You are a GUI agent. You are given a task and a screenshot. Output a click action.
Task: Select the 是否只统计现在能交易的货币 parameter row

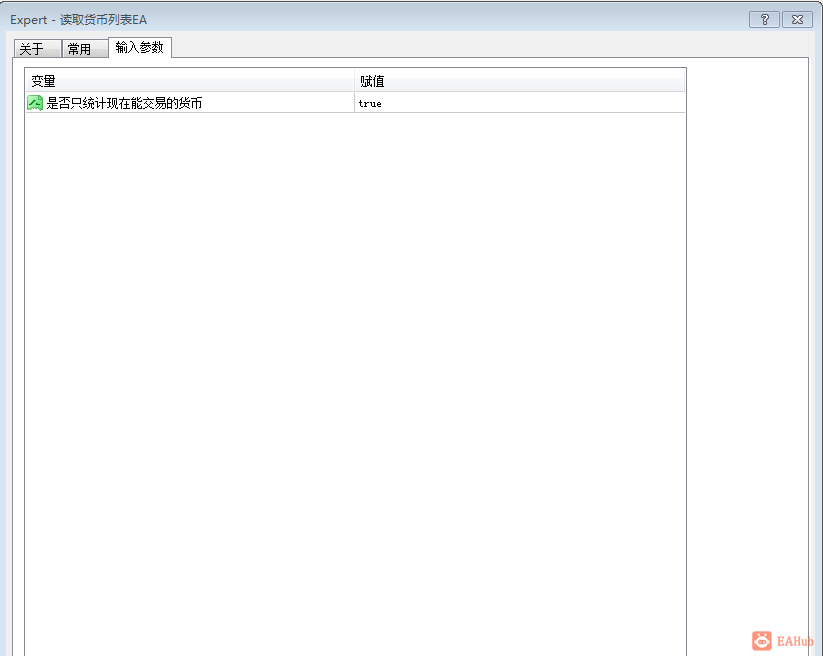pos(355,103)
